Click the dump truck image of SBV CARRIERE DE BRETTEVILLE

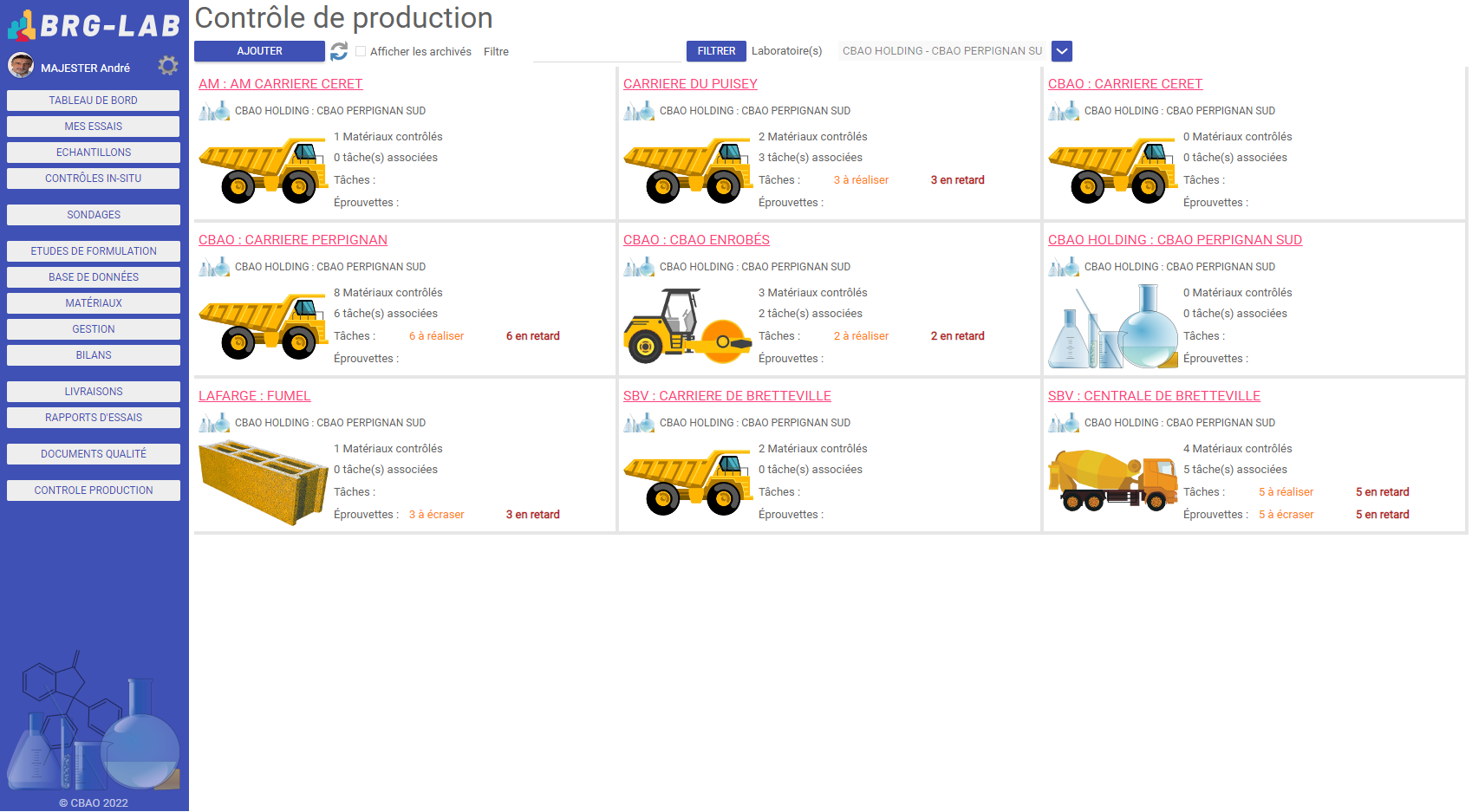pyautogui.click(x=688, y=482)
